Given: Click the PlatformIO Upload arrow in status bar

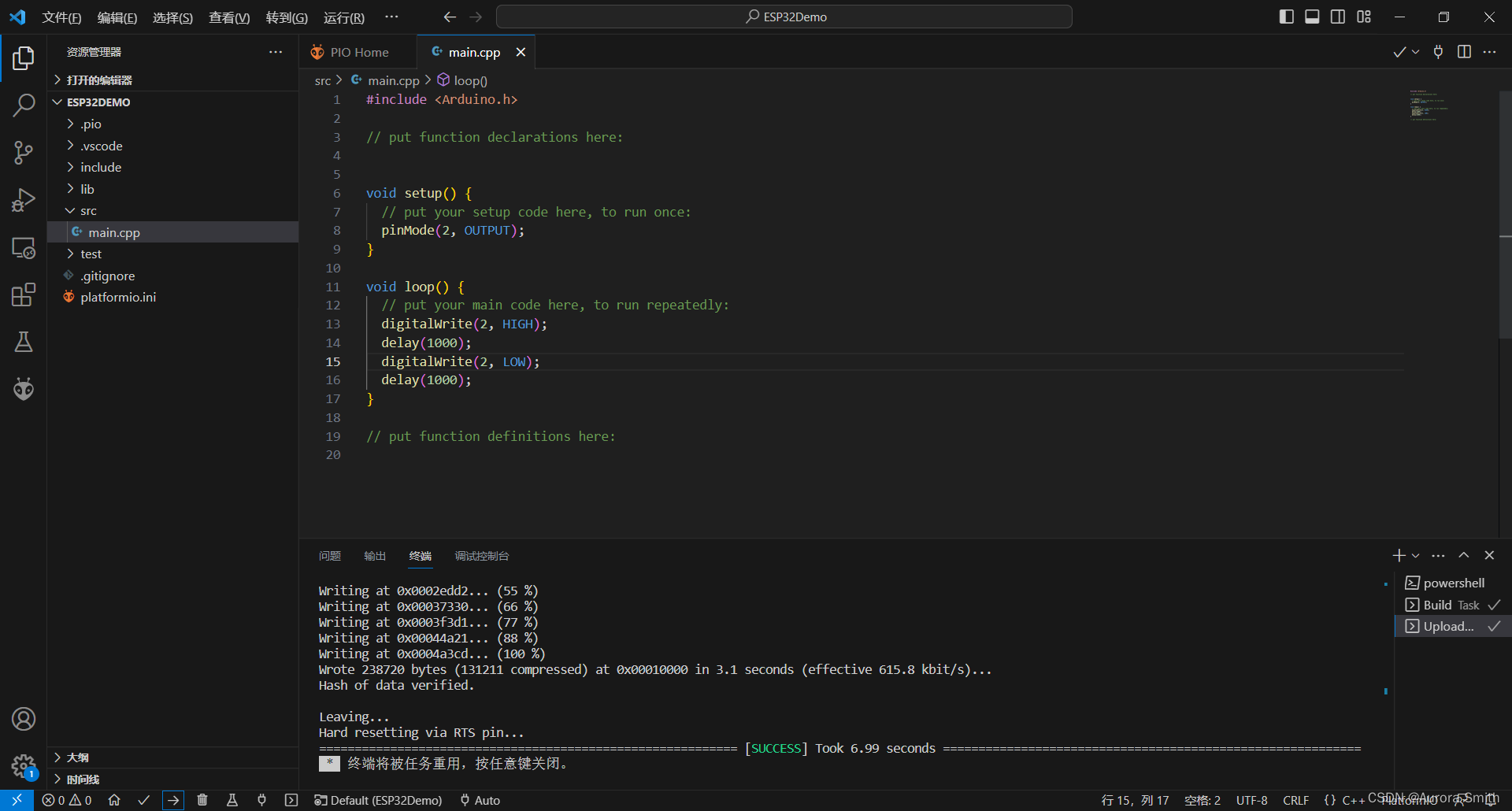Looking at the screenshot, I should [173, 800].
